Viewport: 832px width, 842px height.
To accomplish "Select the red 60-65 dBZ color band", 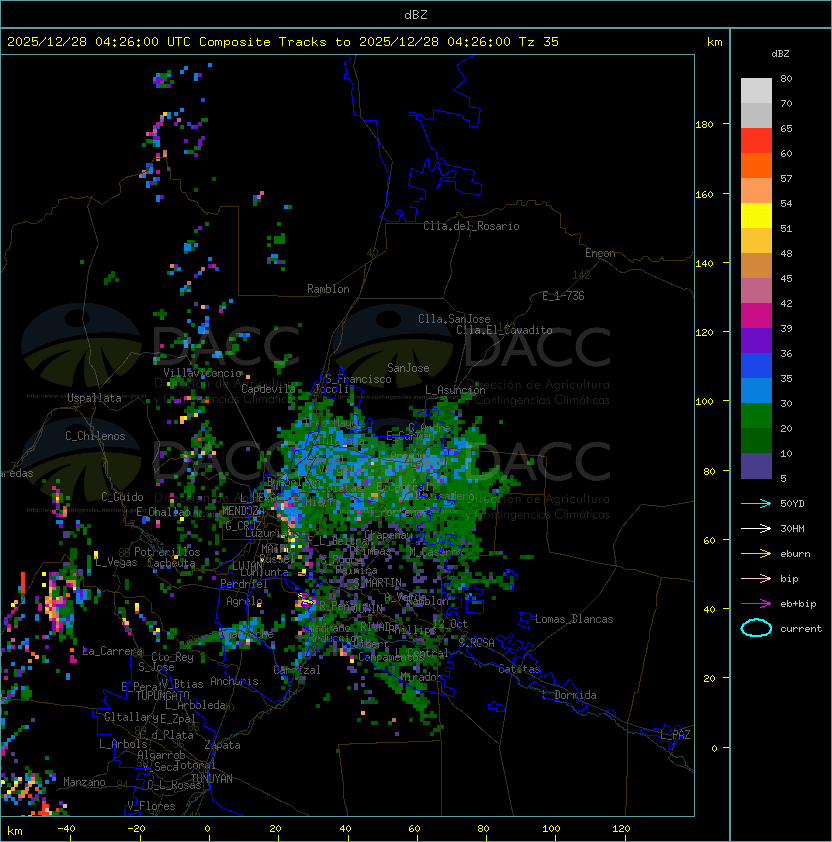I will coord(756,141).
